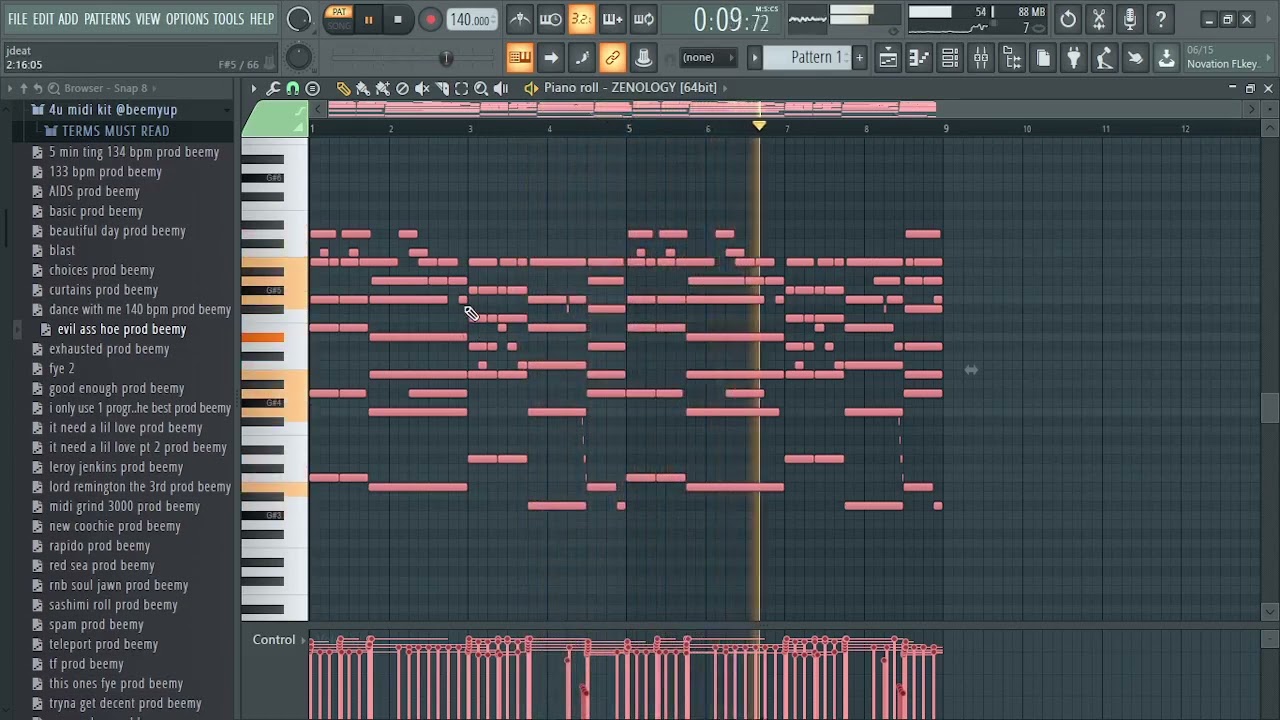The height and width of the screenshot is (720, 1280).
Task: Expand the pattern list arrow before Pattern 1
Action: point(755,58)
